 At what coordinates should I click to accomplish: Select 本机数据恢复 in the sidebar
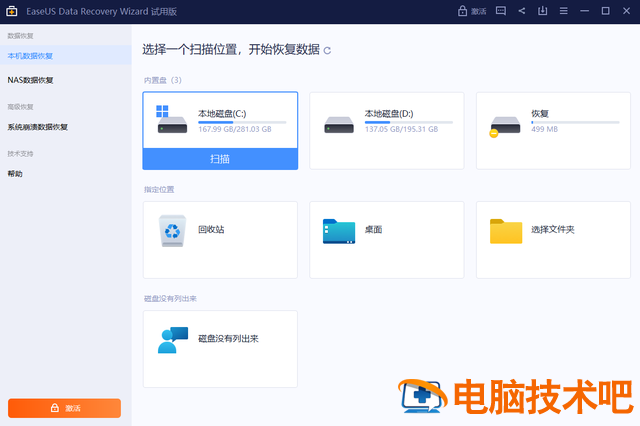click(66, 55)
